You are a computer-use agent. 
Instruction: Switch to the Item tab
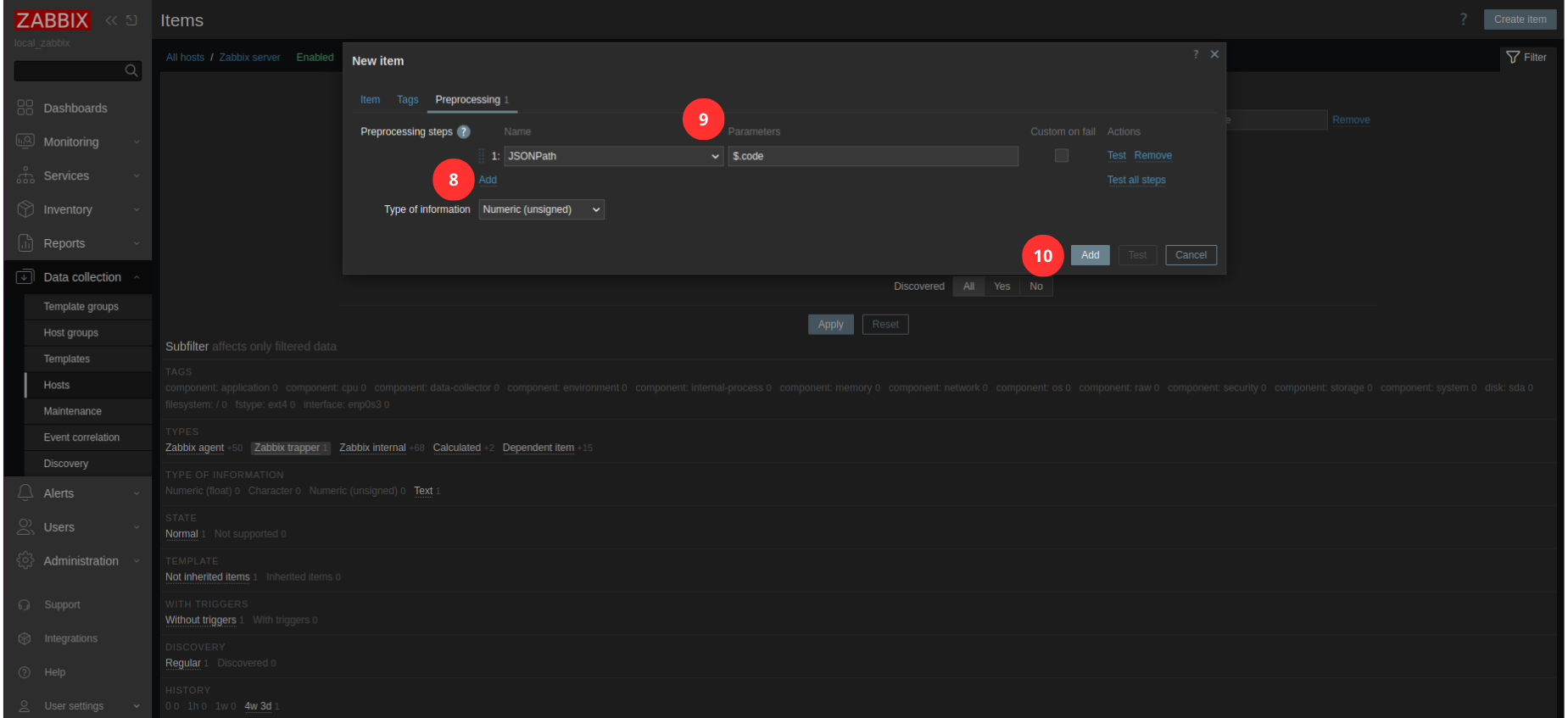coord(370,100)
